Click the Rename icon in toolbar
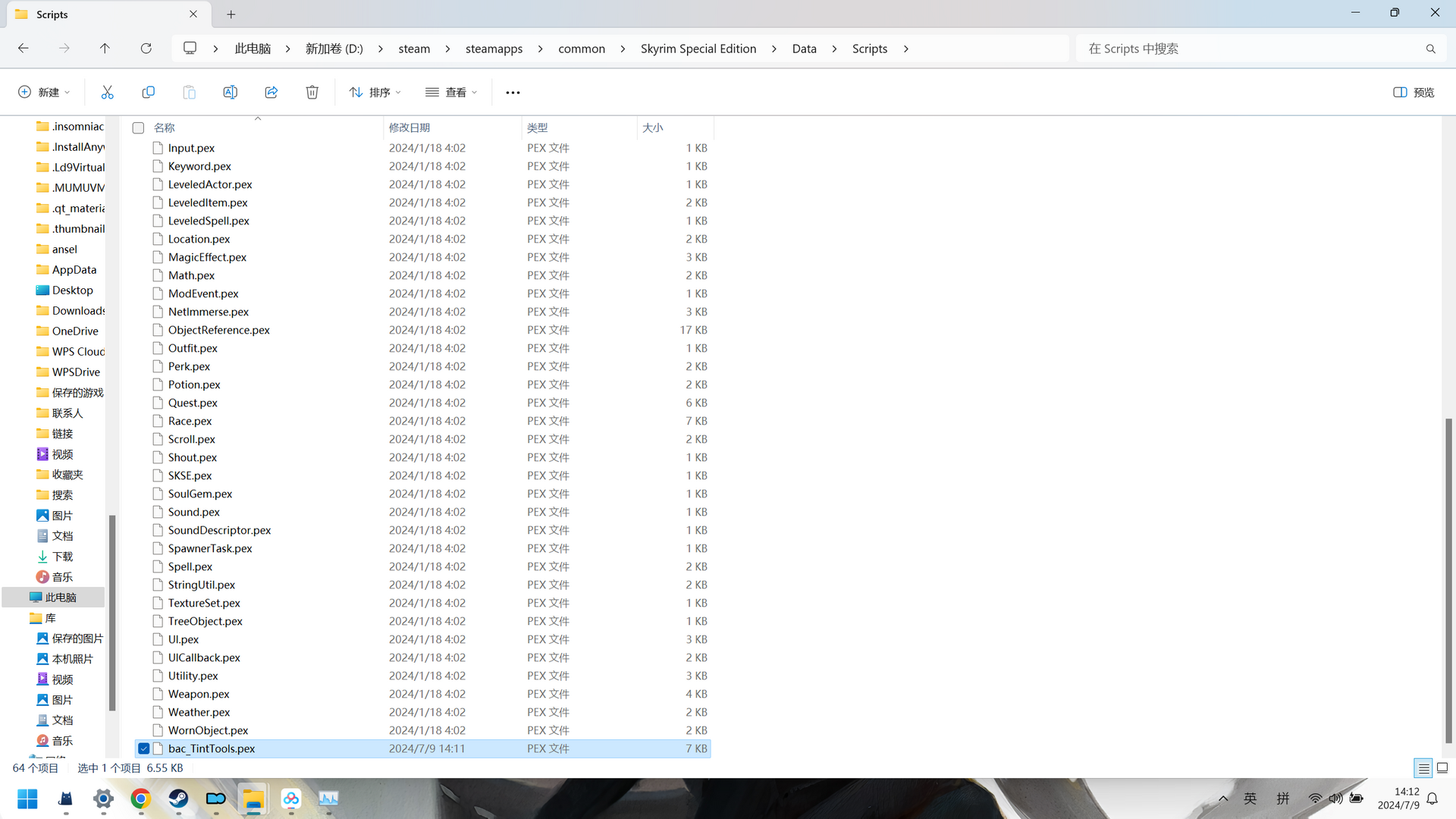Image resolution: width=1456 pixels, height=819 pixels. click(x=230, y=93)
